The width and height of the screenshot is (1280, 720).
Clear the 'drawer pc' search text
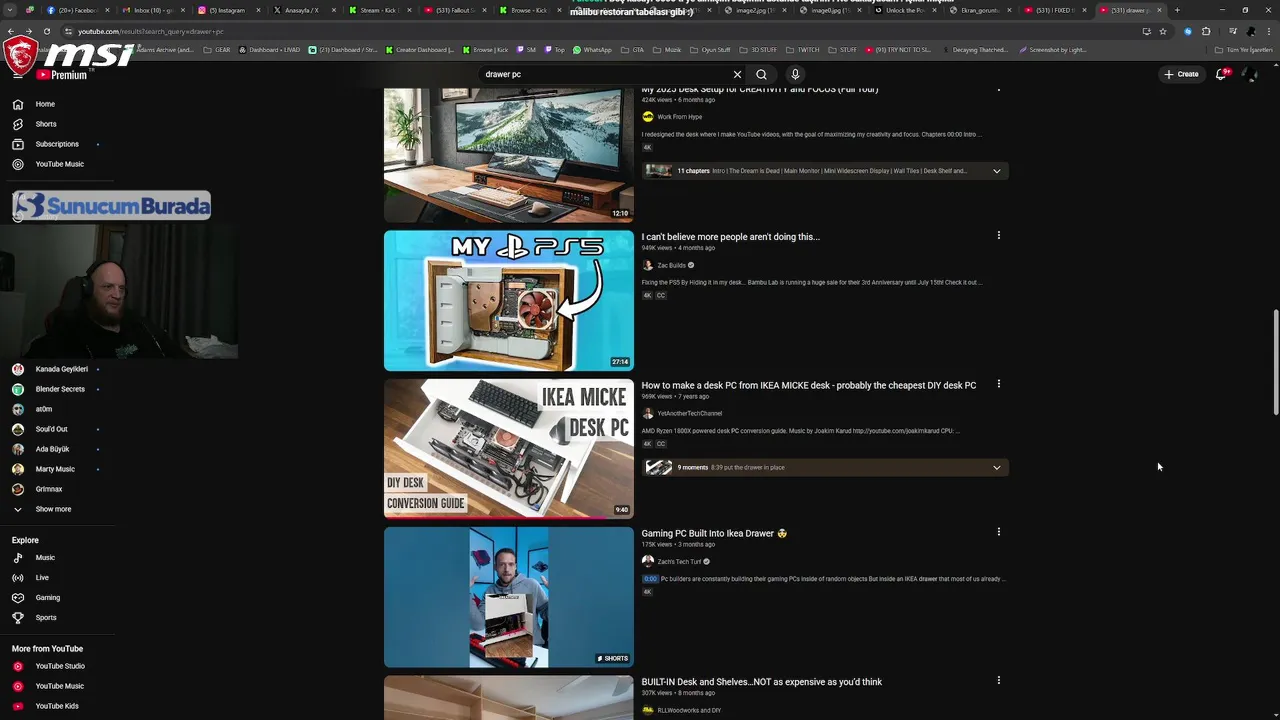737,74
